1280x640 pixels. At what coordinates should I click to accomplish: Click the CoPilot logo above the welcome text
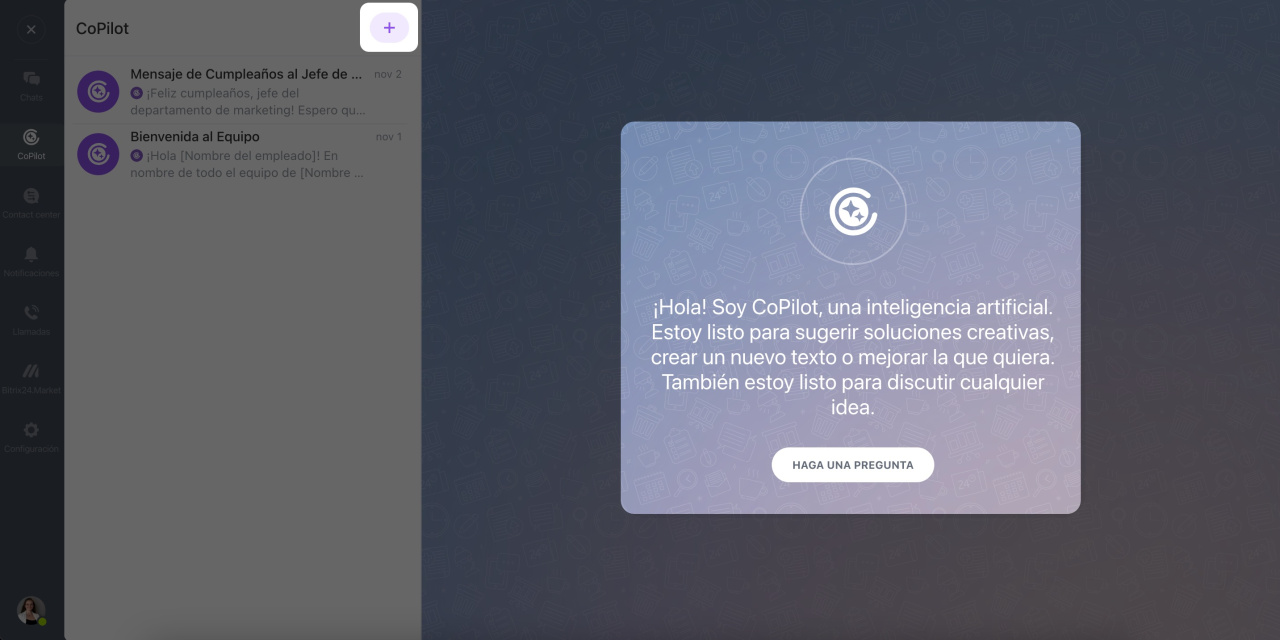(852, 211)
